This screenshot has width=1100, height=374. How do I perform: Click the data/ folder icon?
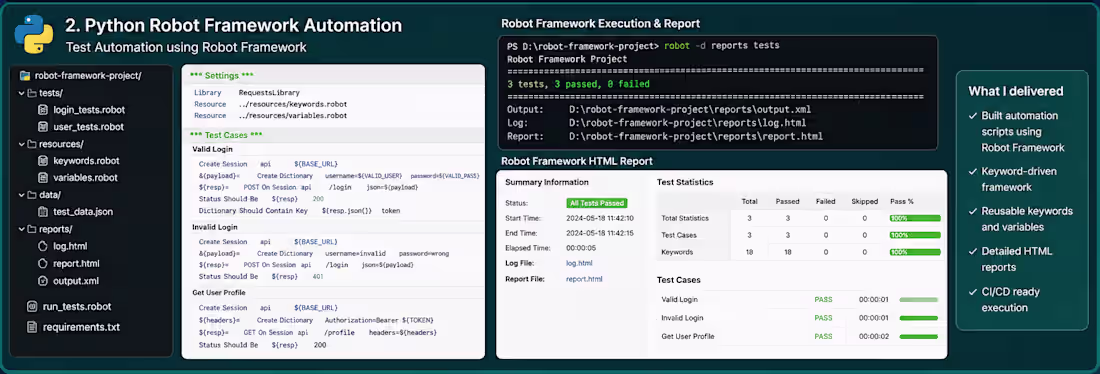click(32, 194)
